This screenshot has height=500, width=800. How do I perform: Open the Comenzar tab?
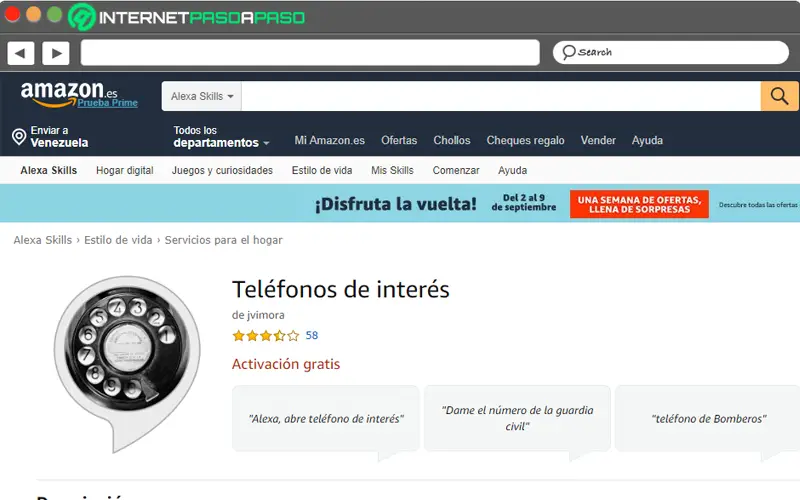pyautogui.click(x=456, y=170)
